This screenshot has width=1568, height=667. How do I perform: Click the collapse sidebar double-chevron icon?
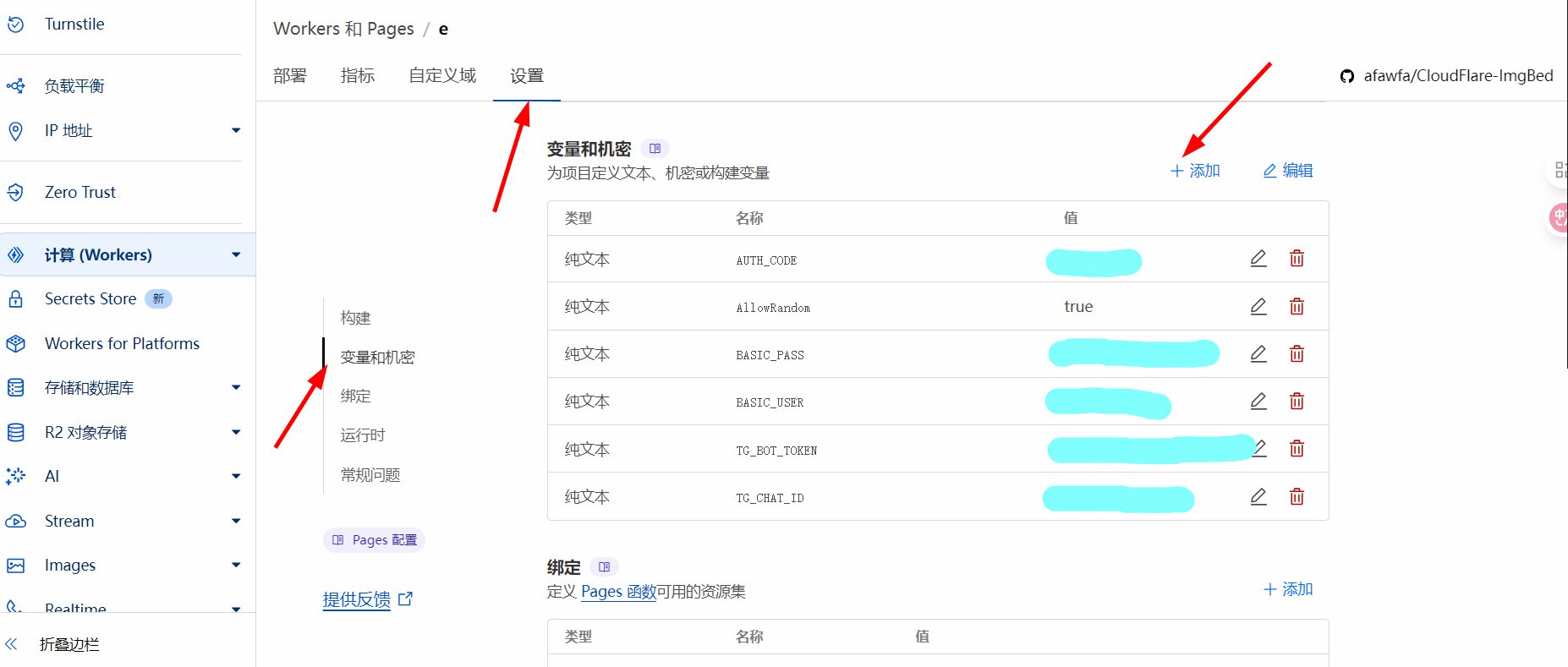[x=11, y=644]
